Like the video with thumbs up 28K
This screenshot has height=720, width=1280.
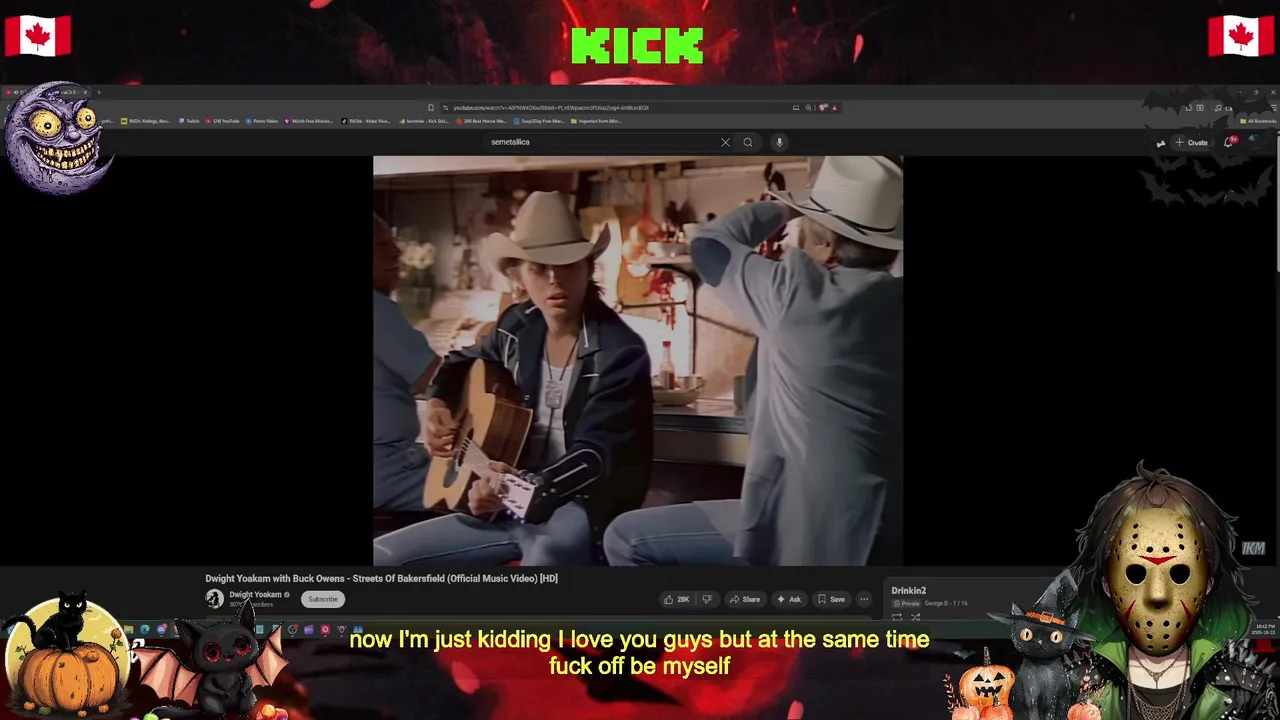pos(677,599)
